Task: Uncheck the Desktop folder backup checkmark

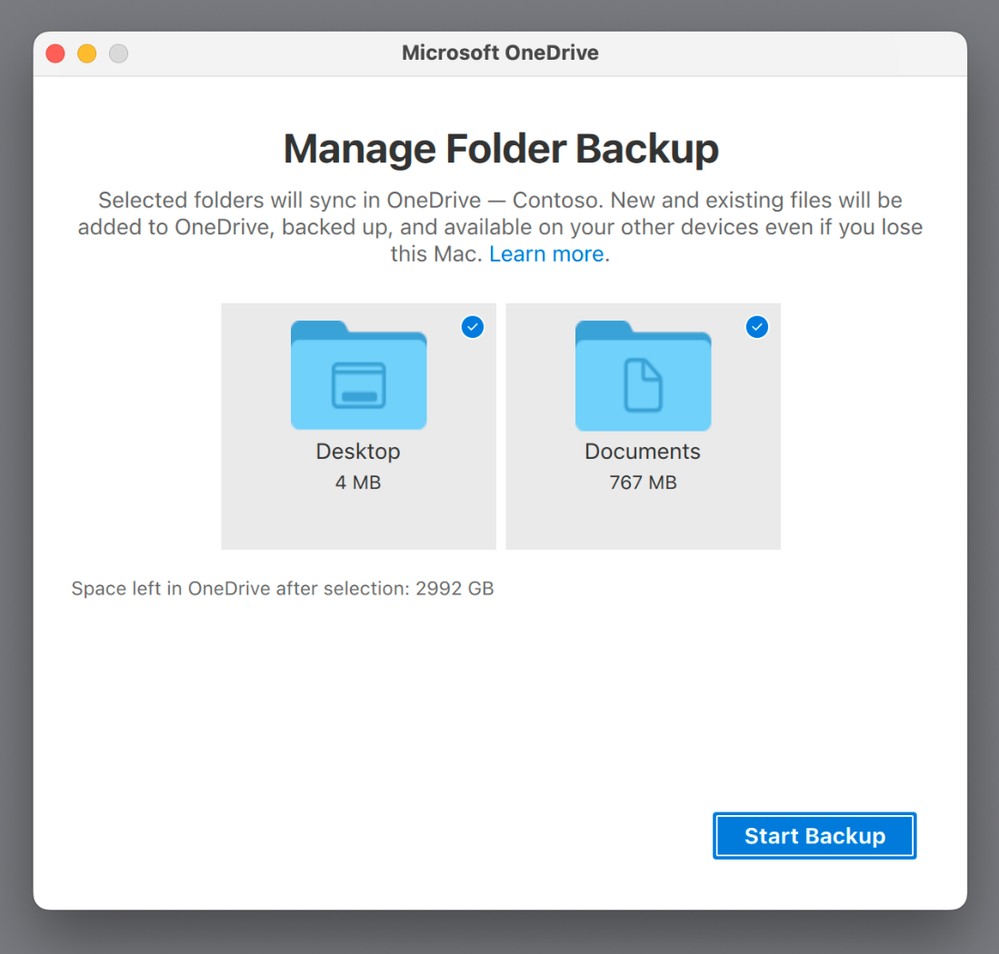Action: pyautogui.click(x=473, y=327)
